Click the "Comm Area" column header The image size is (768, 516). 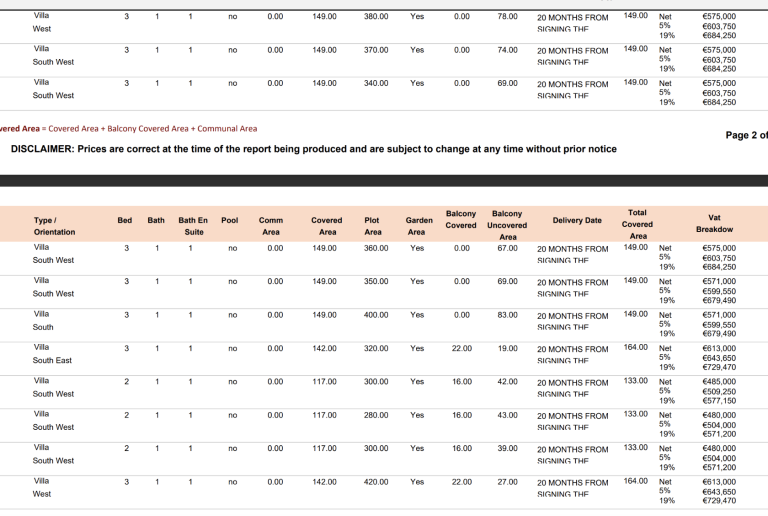[x=271, y=226]
